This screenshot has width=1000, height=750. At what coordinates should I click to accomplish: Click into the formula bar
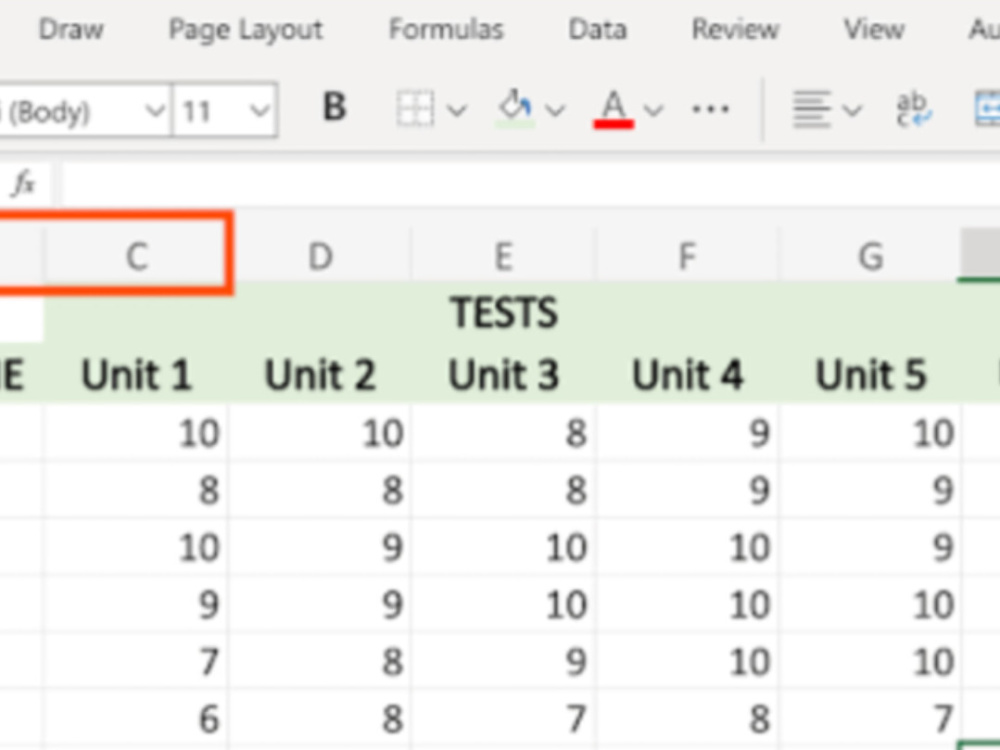[531, 184]
